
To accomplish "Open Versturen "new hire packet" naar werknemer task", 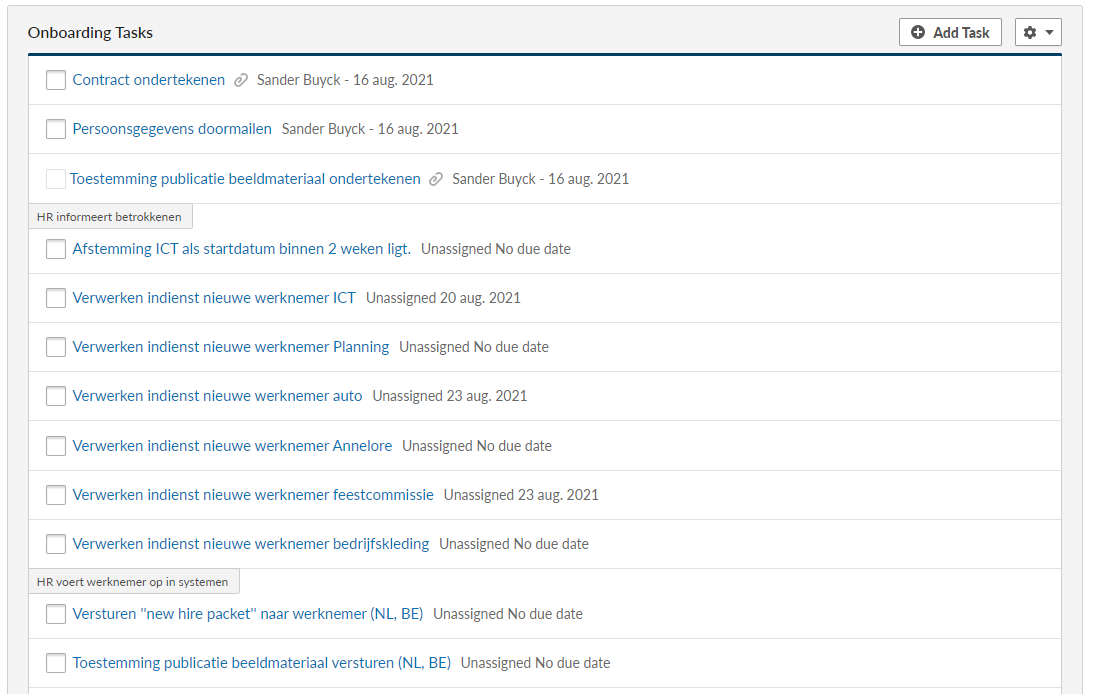I will 247,614.
